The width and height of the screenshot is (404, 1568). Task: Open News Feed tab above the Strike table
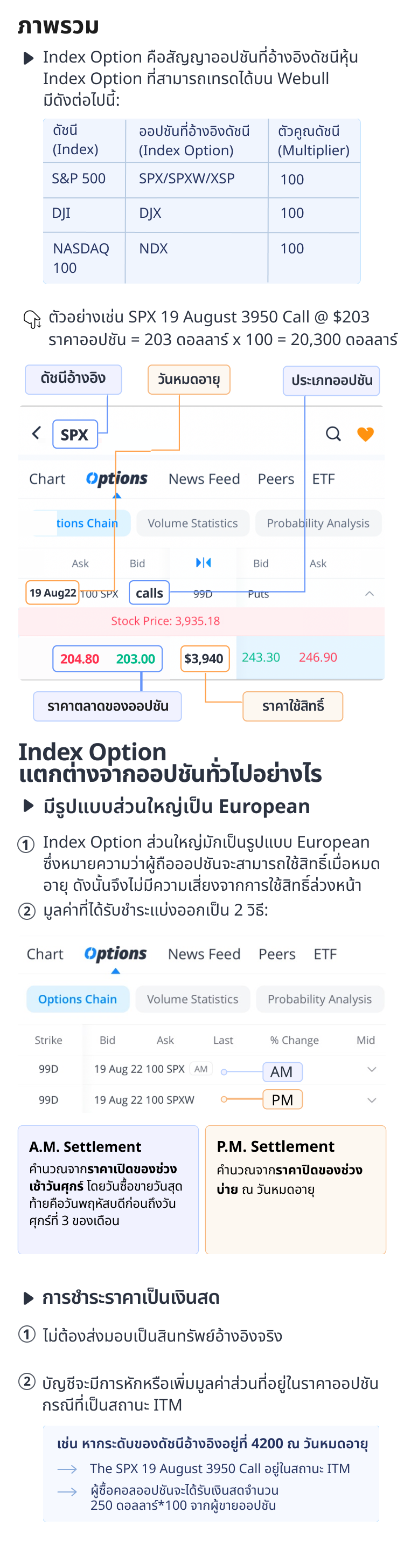point(204,954)
